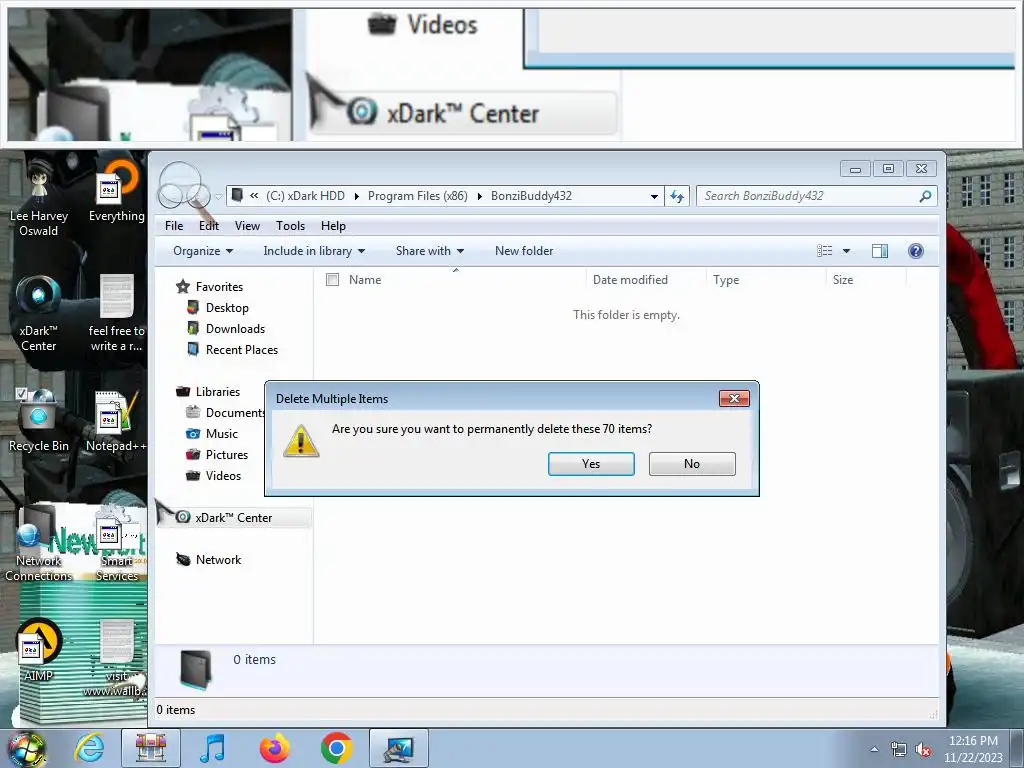Cancel deletion with the No button

[x=692, y=464]
